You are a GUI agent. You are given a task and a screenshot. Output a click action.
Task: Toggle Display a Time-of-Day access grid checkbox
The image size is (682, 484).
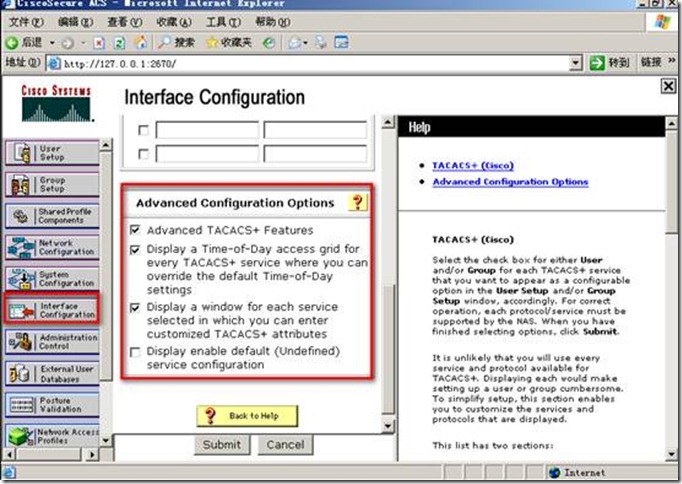[135, 250]
